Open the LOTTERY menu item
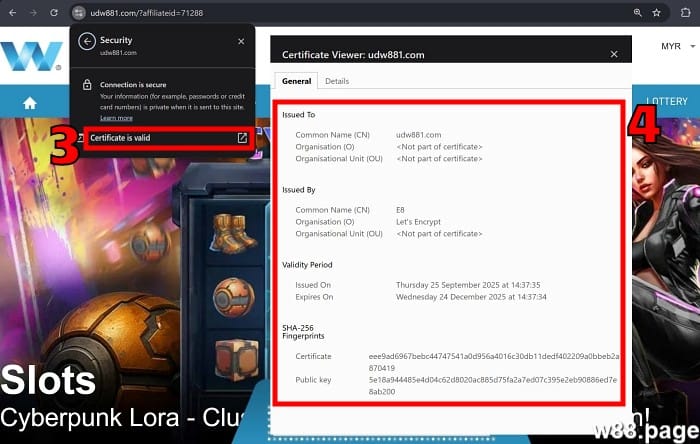The image size is (700, 444). 667,101
